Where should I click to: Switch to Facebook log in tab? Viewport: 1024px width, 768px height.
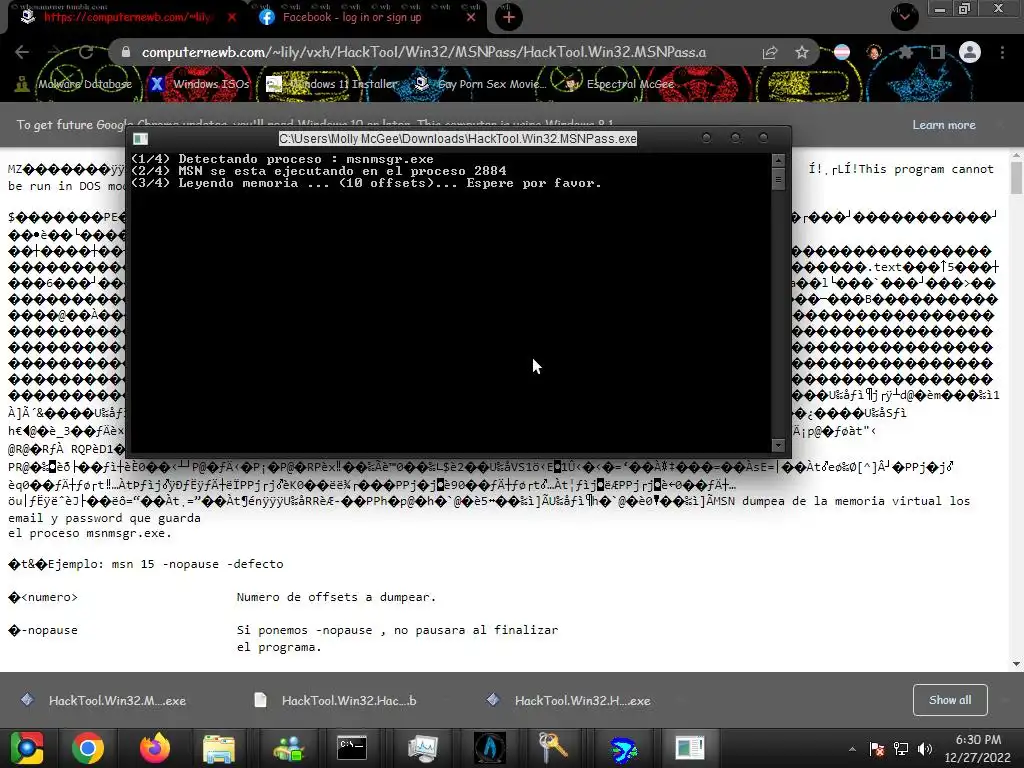[x=351, y=17]
